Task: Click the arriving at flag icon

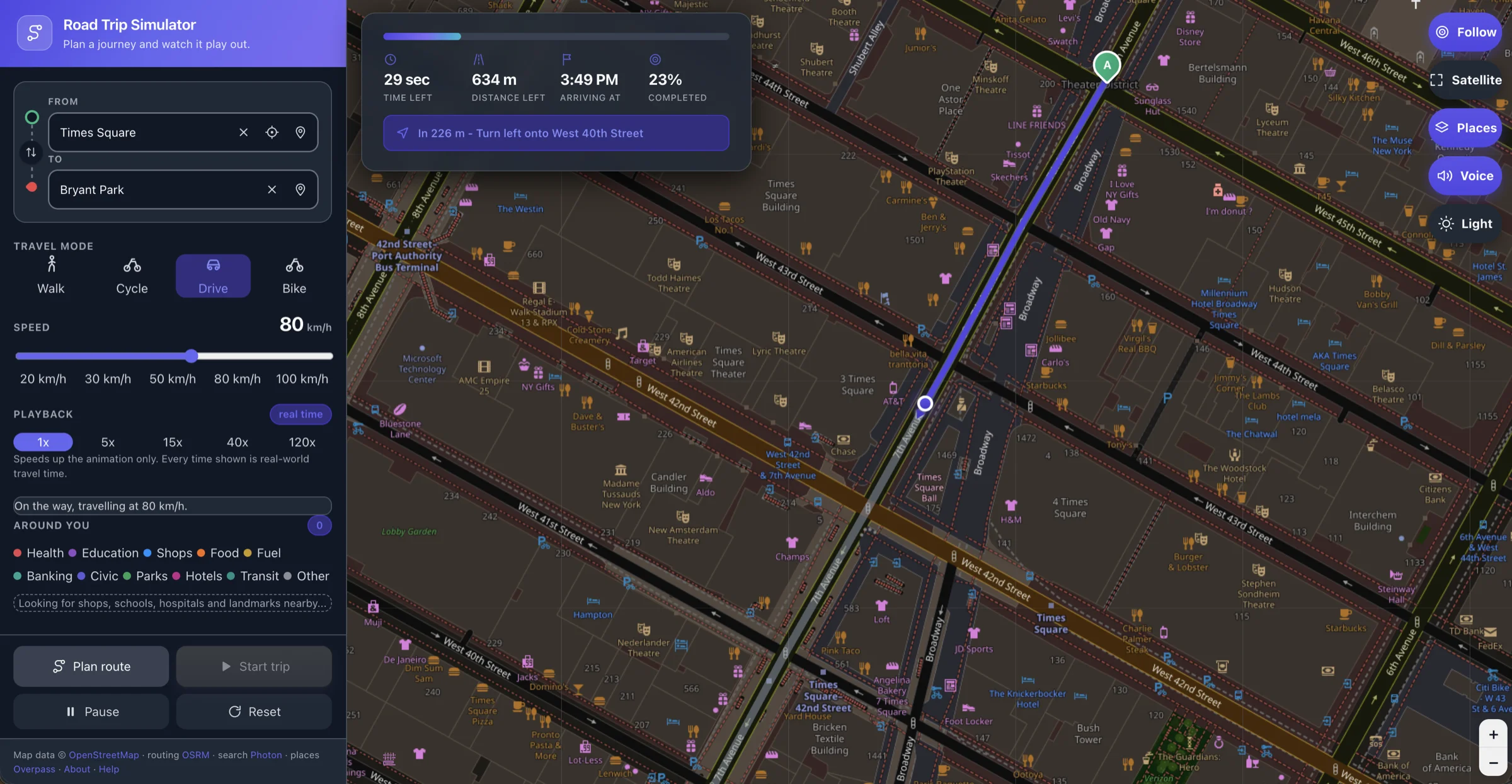Action: pos(566,60)
